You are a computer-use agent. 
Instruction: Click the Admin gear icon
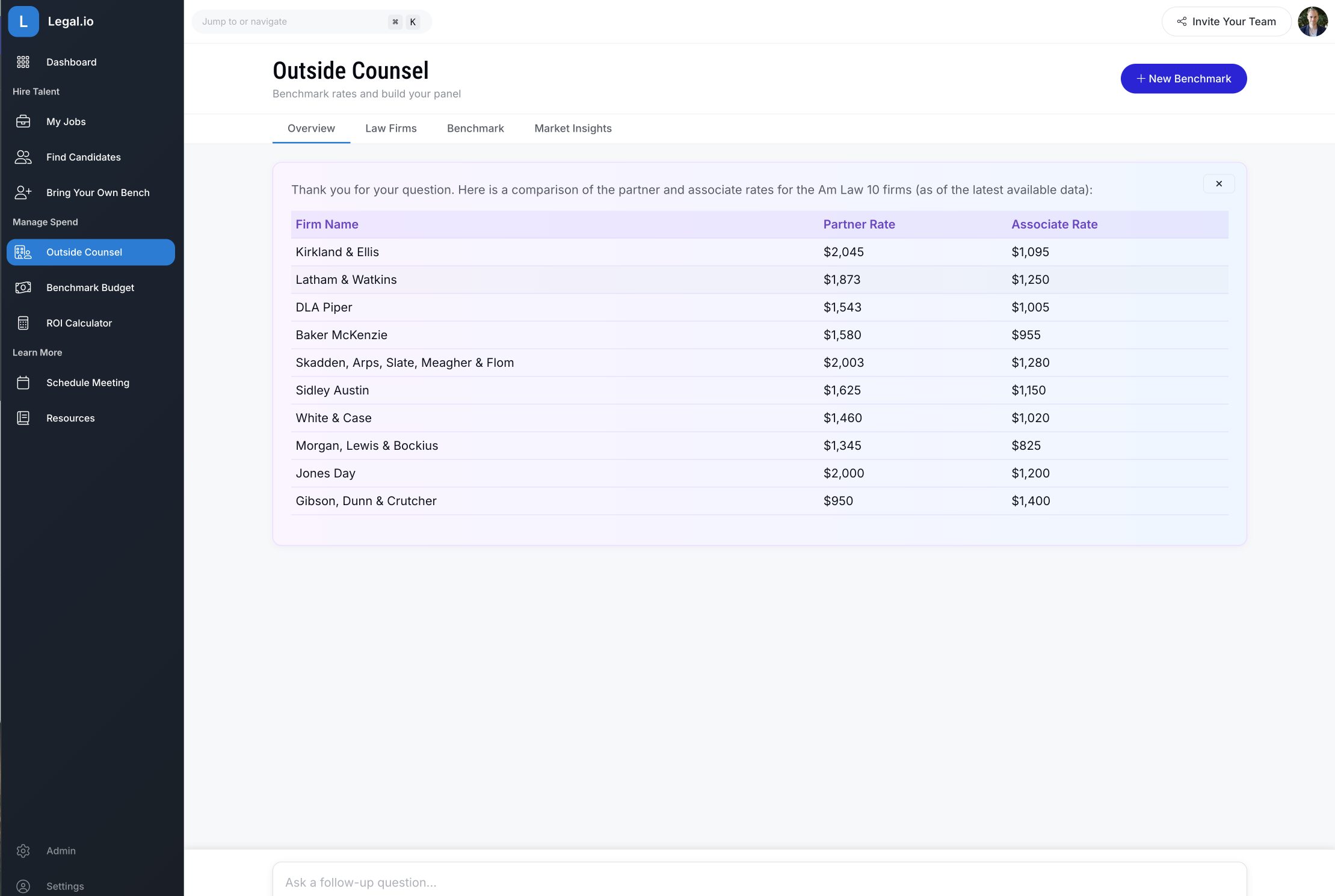point(23,851)
